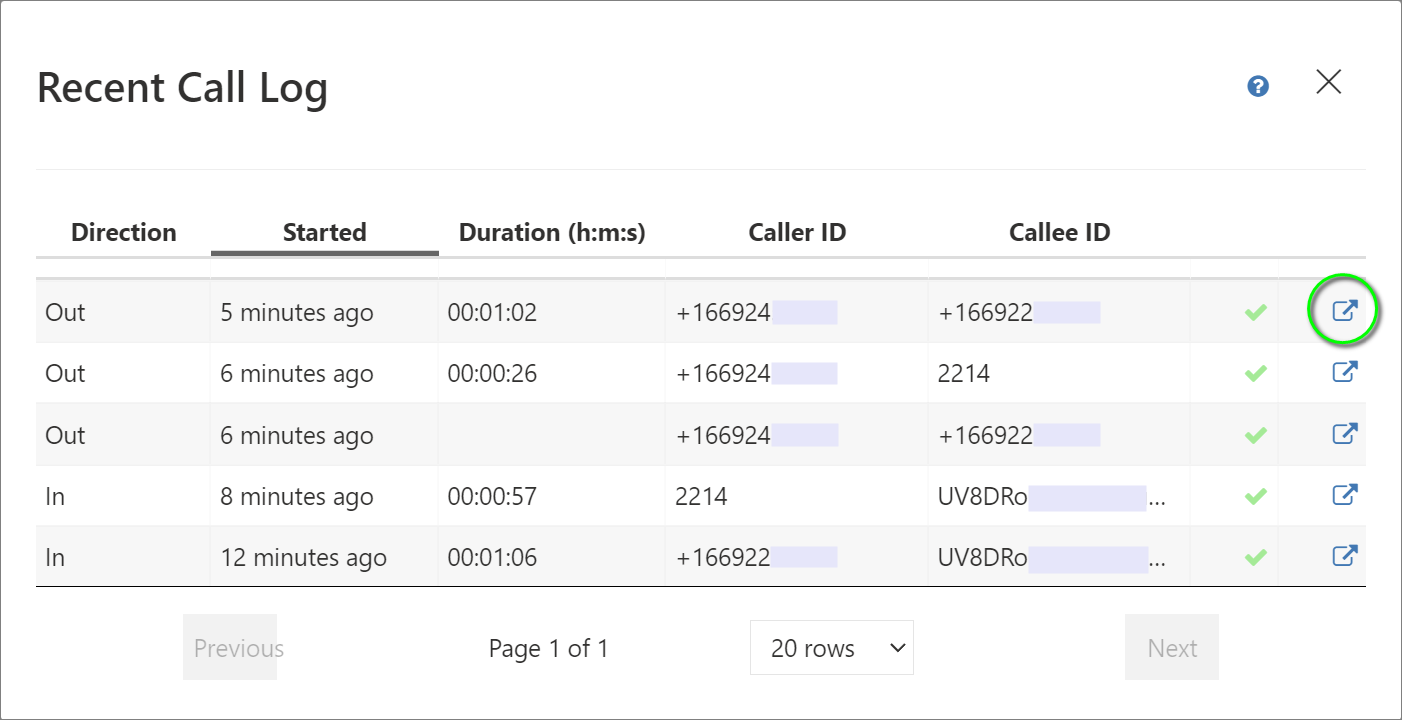Sort by the Callee ID column header

point(1059,233)
